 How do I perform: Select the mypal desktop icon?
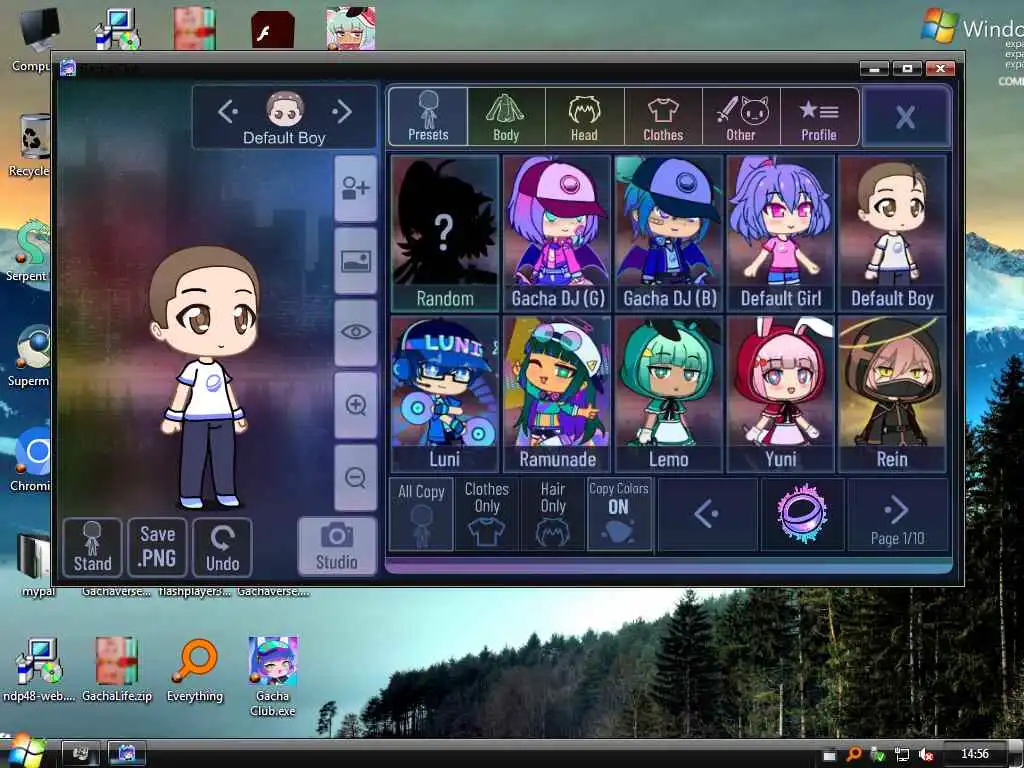click(x=36, y=566)
